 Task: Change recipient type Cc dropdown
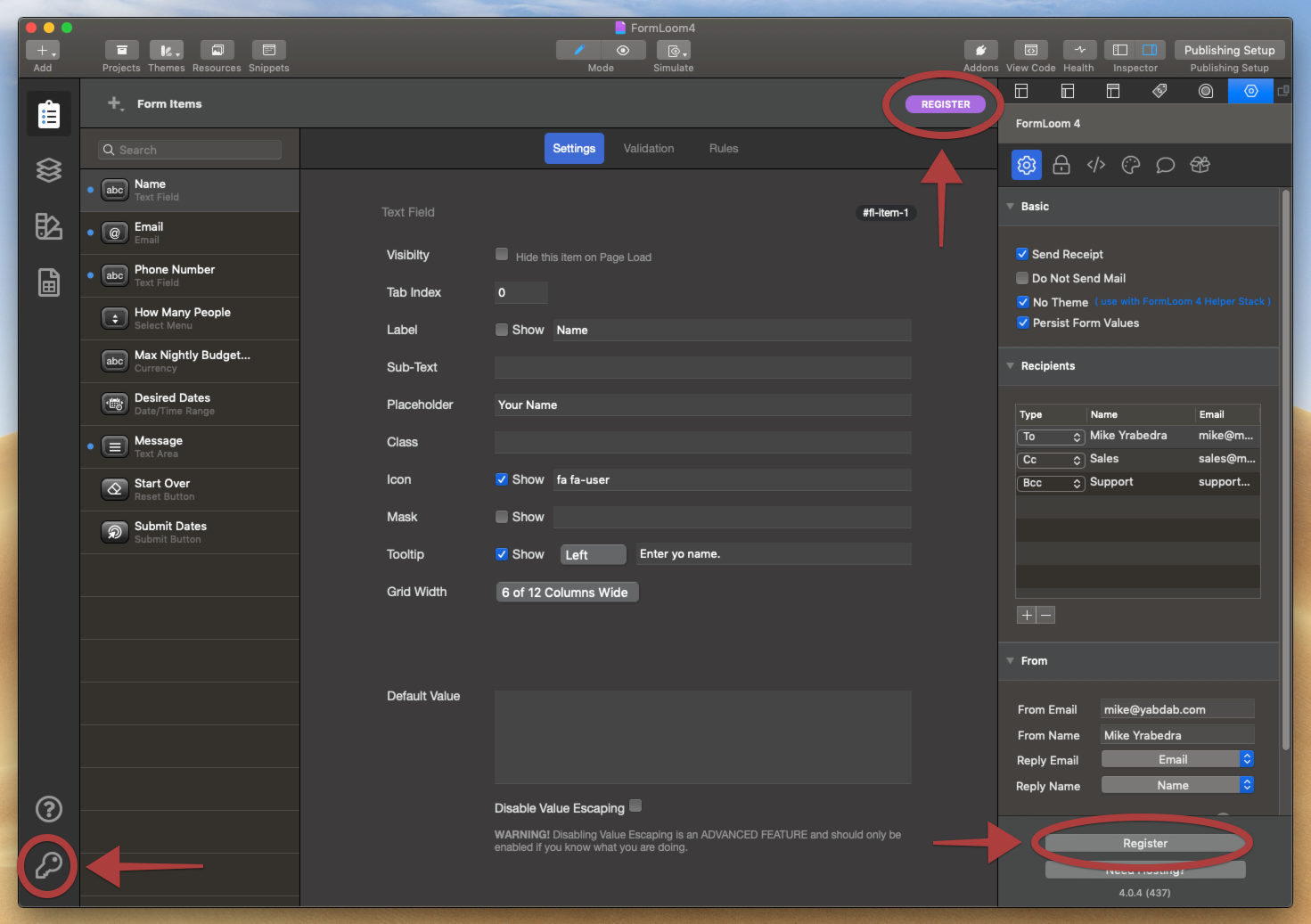tap(1051, 460)
